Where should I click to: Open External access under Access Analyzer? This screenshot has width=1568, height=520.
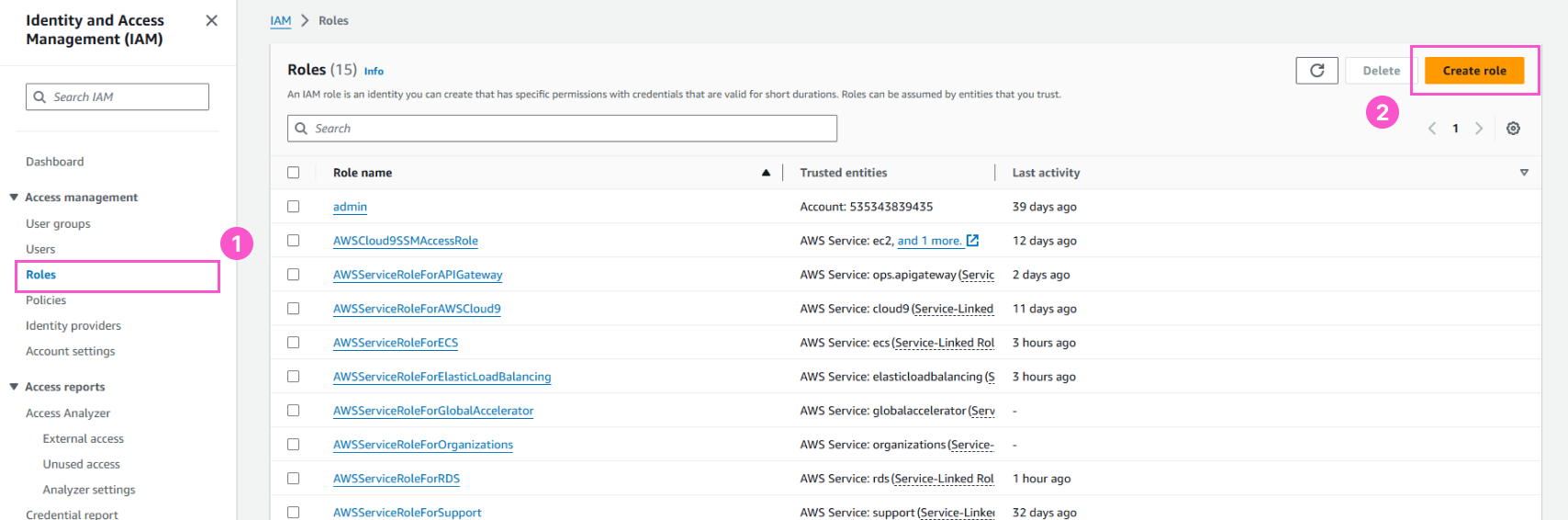[x=84, y=439]
